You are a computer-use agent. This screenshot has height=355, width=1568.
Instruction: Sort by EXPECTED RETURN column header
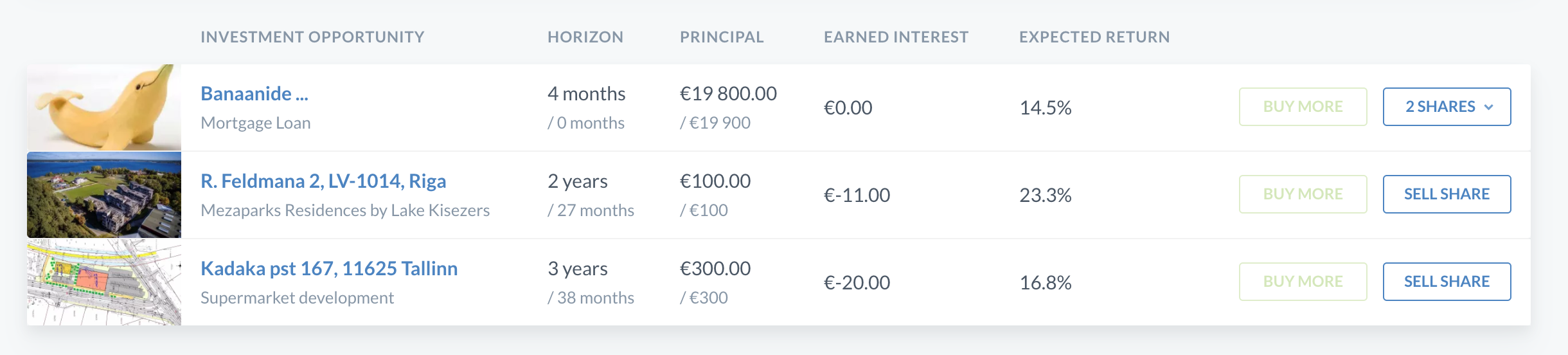(x=1094, y=37)
